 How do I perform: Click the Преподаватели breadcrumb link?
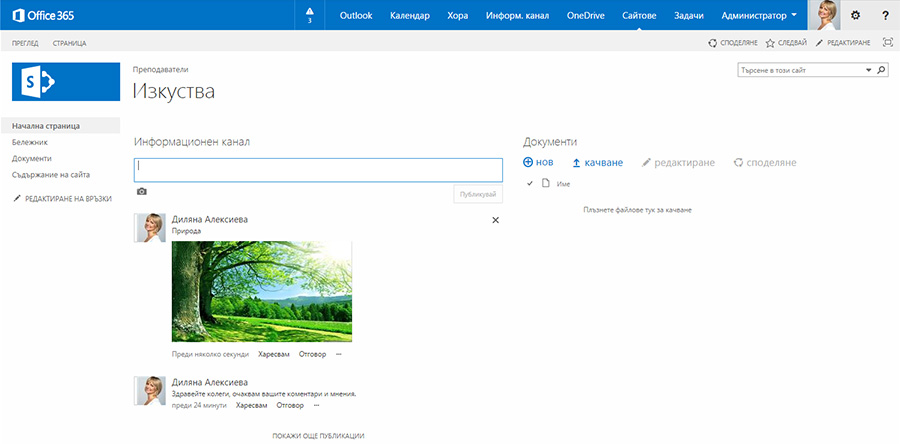160,69
